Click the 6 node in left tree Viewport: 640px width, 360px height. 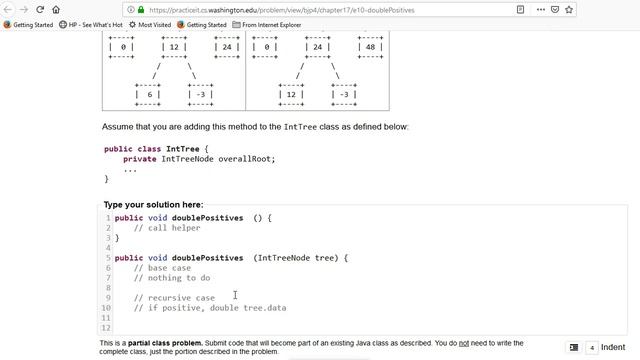tap(148, 94)
